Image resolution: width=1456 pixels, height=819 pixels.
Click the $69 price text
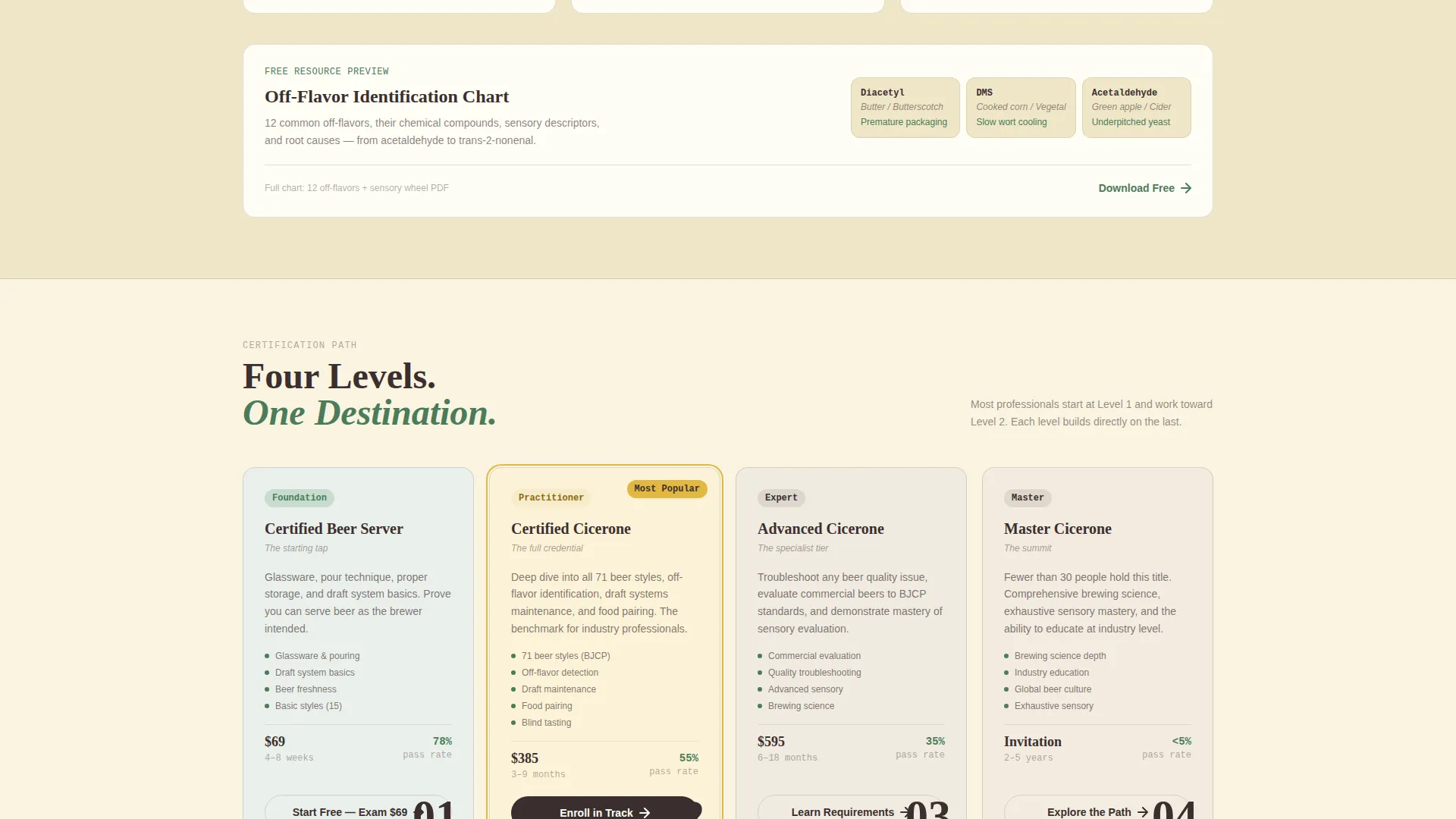275,742
